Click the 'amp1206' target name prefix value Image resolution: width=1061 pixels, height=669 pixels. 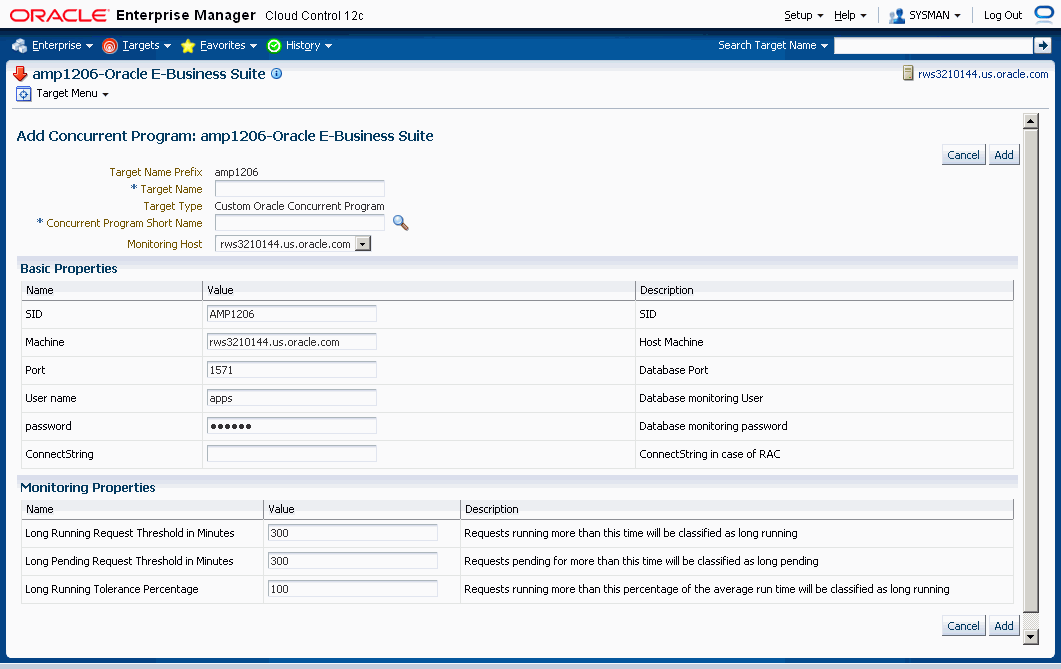pos(236,172)
